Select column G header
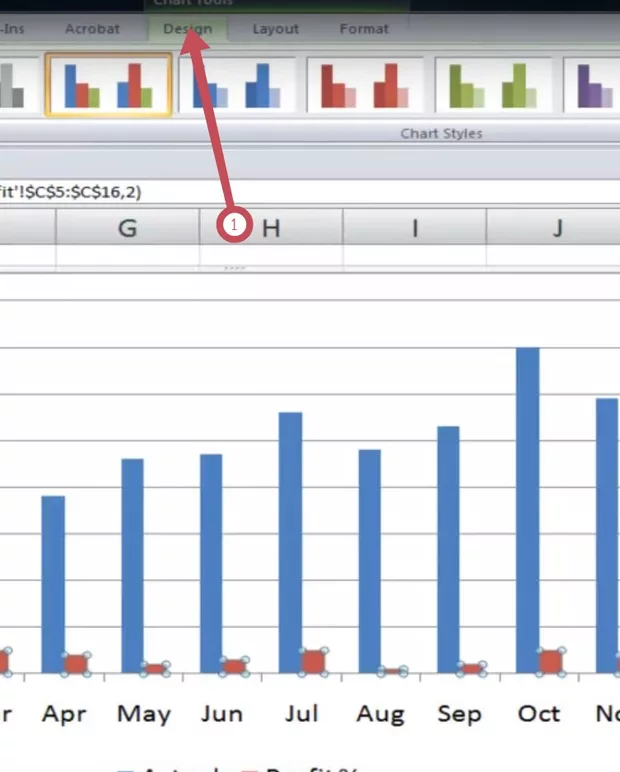Image resolution: width=620 pixels, height=772 pixels. coord(128,227)
